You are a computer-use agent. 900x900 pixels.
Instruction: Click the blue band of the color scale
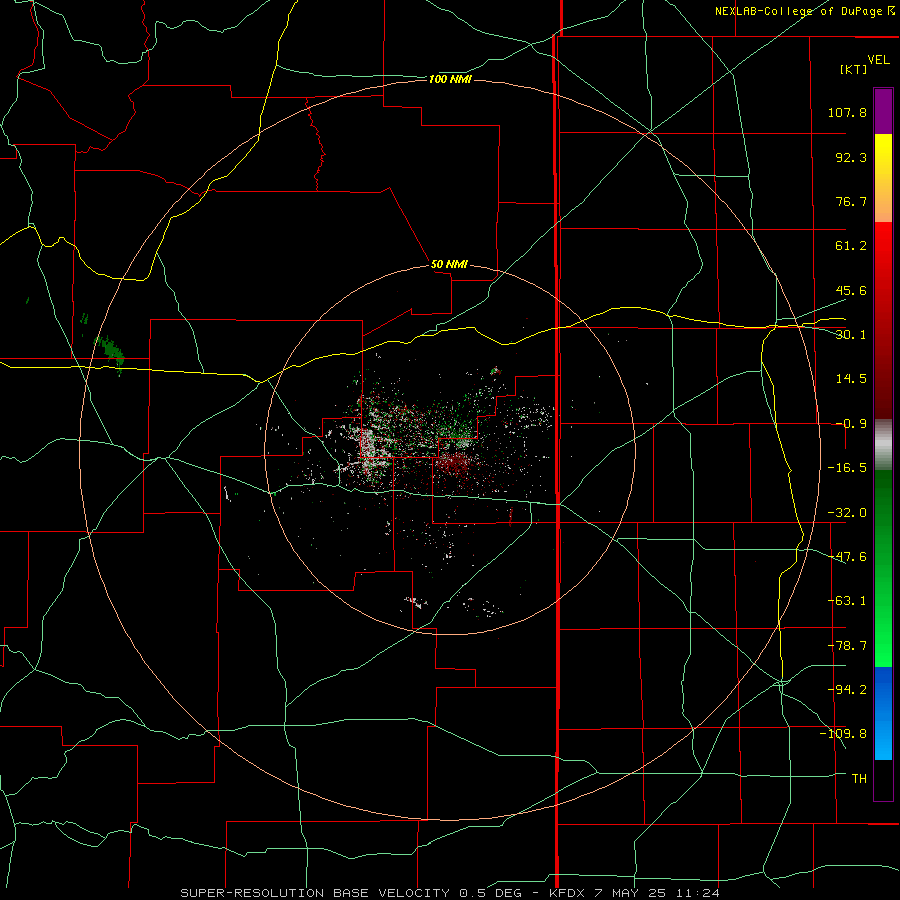coord(883,713)
